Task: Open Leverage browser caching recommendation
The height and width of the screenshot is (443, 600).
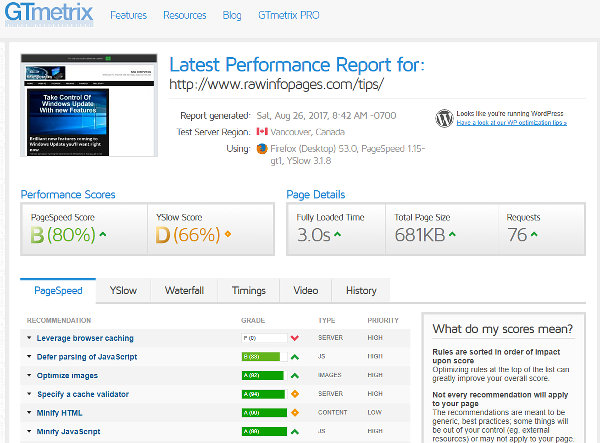Action: [x=85, y=338]
